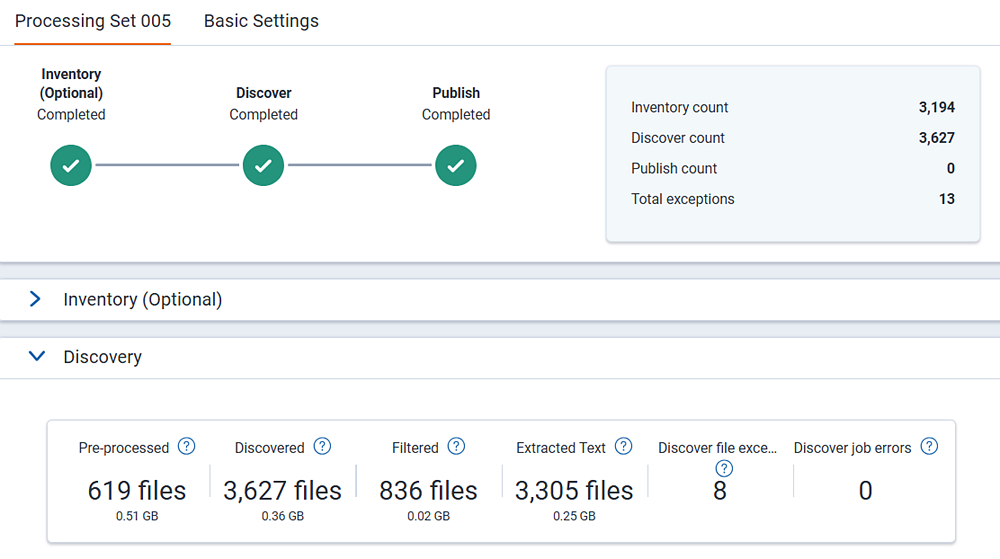
Task: Click the discover file exceptions count 8
Action: coord(720,491)
